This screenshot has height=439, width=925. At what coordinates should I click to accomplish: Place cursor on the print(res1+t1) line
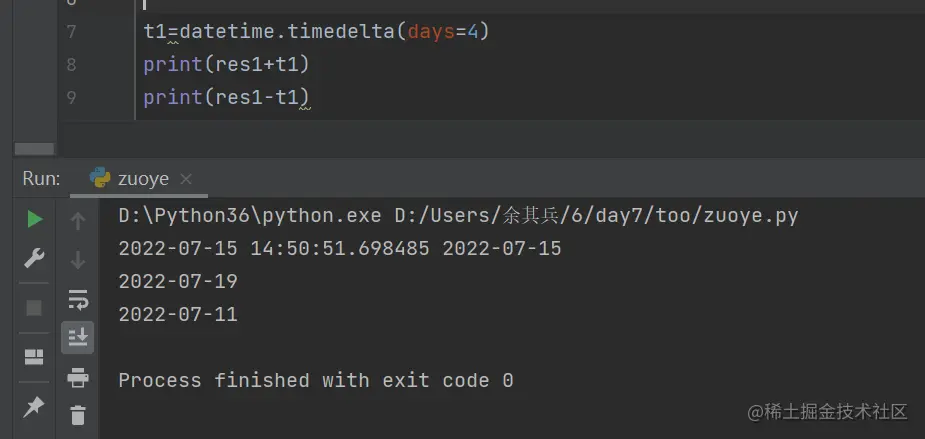(226, 65)
